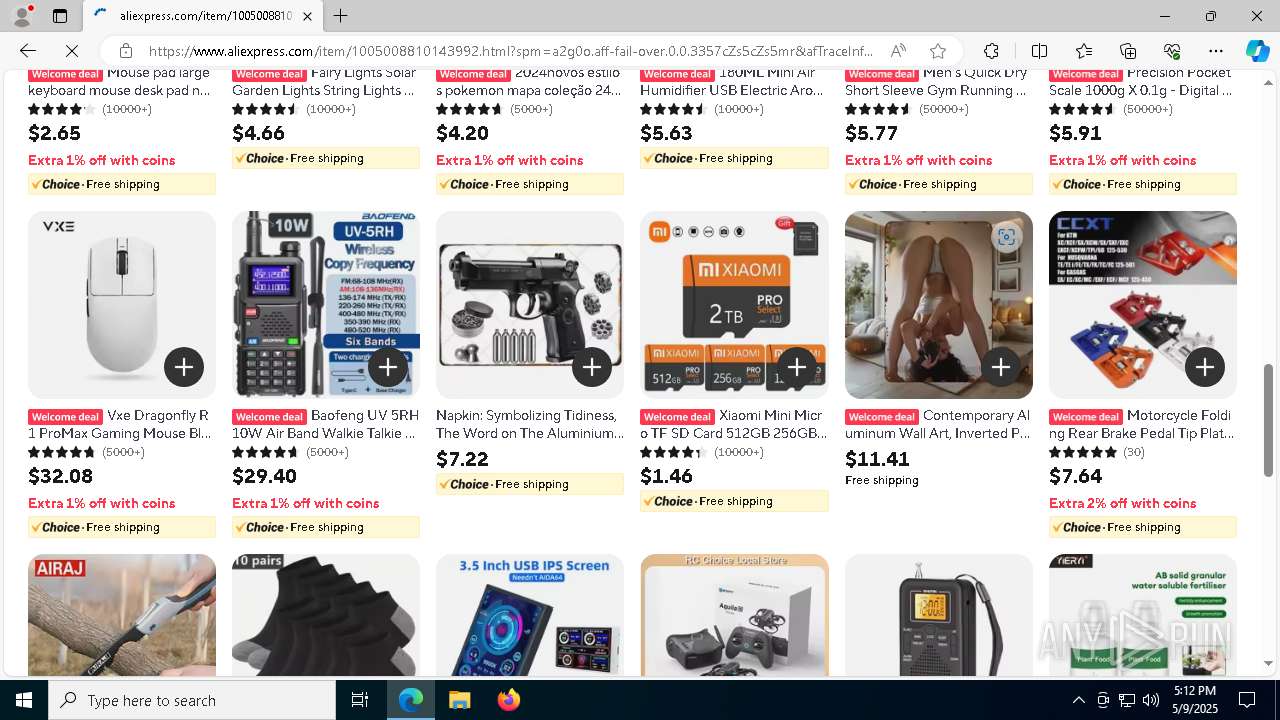Open tab actions menu button
Viewport: 1280px width, 720px height.
pos(60,16)
